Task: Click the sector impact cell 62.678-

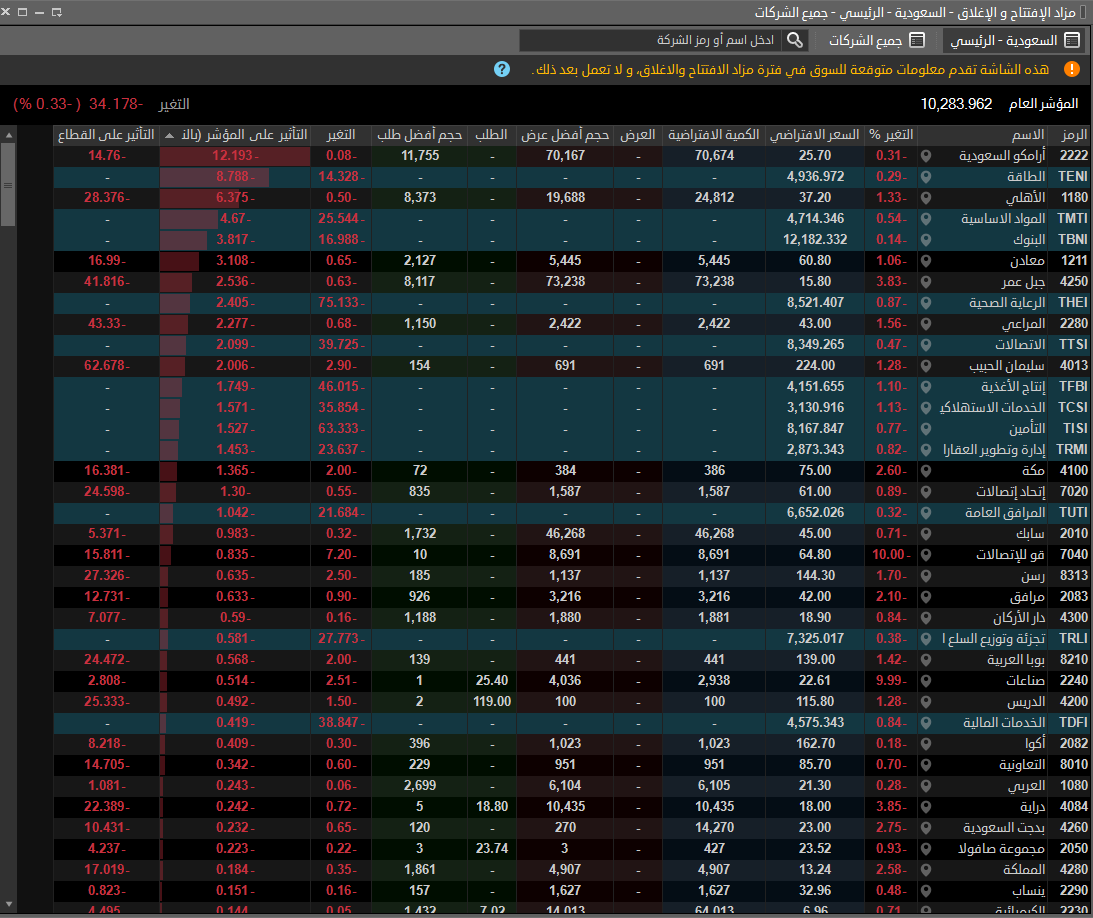Action: coord(107,366)
